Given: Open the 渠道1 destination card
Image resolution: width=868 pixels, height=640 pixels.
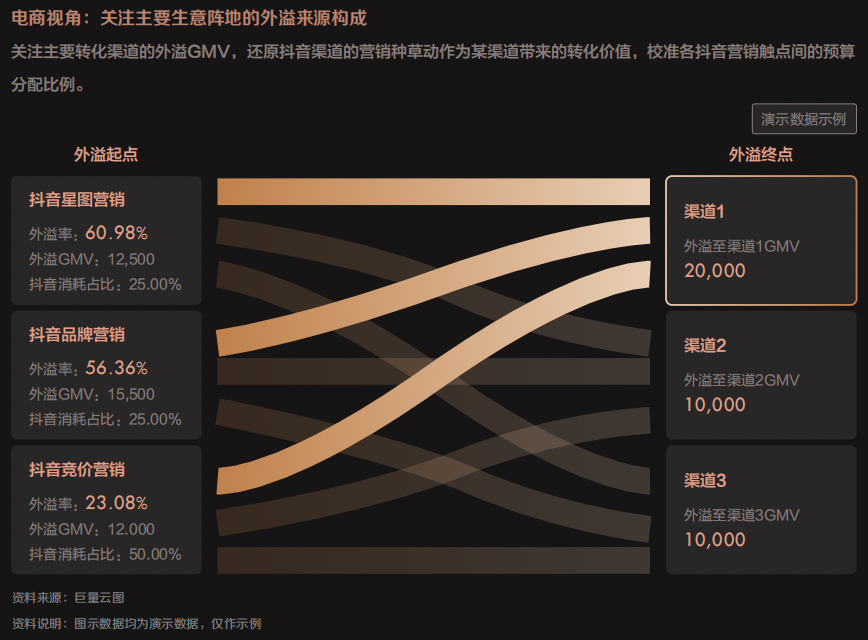Looking at the screenshot, I should [761, 240].
